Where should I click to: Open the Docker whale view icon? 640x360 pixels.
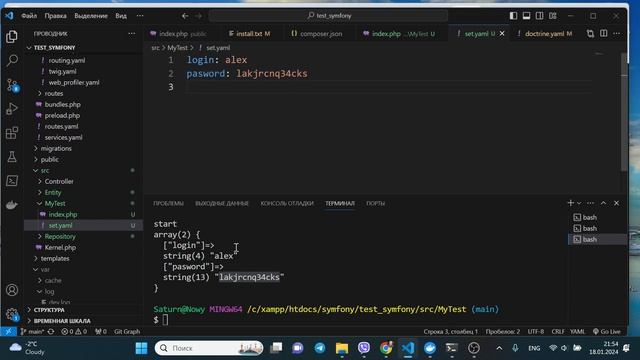coord(12,205)
